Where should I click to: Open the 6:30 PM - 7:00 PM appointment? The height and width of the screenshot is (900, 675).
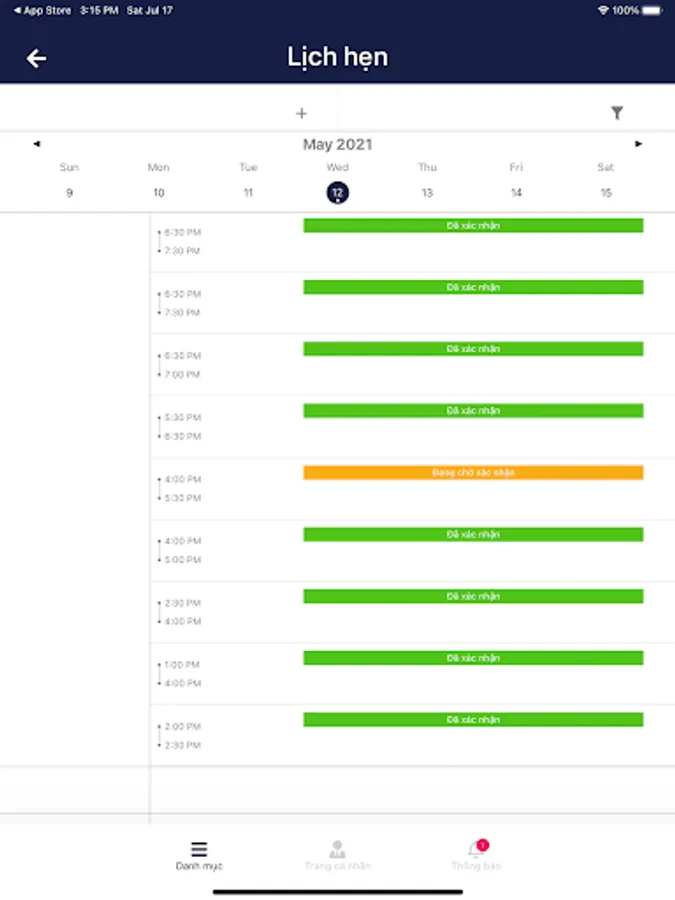(x=473, y=349)
